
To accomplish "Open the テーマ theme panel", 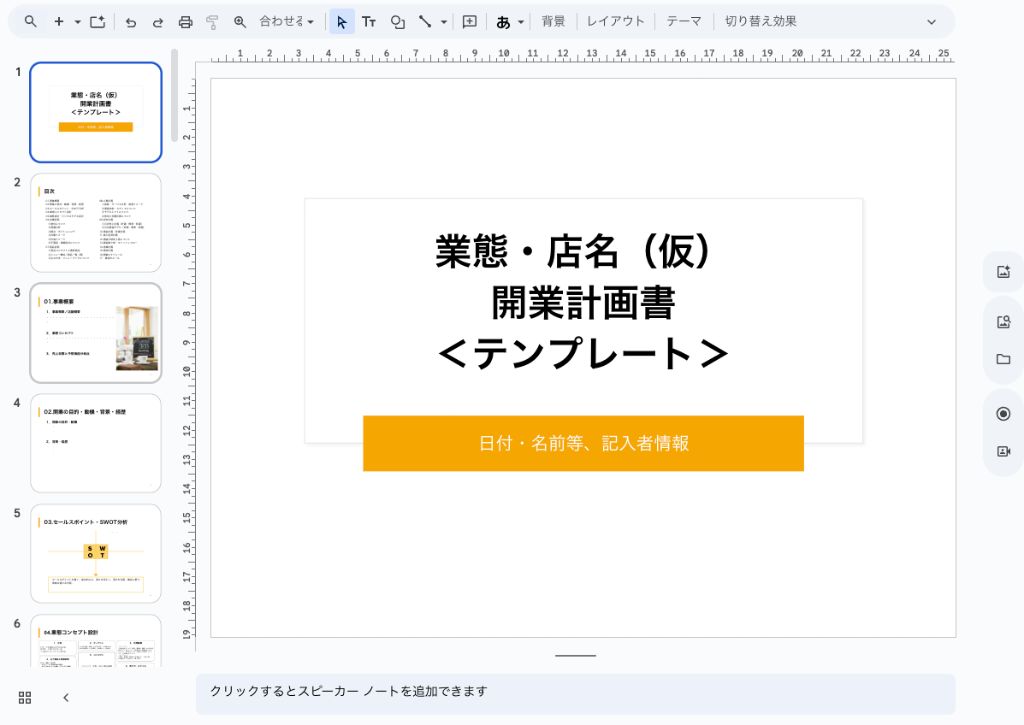I will (684, 21).
